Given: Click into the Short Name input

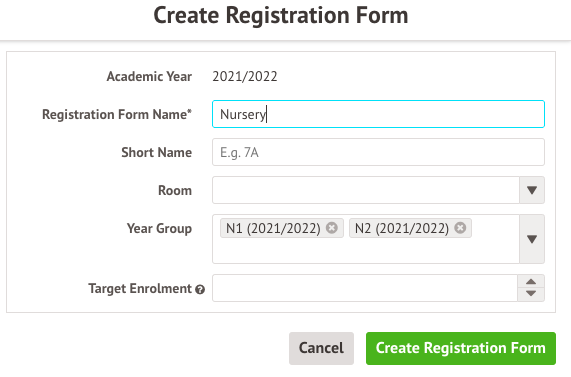Looking at the screenshot, I should (378, 152).
